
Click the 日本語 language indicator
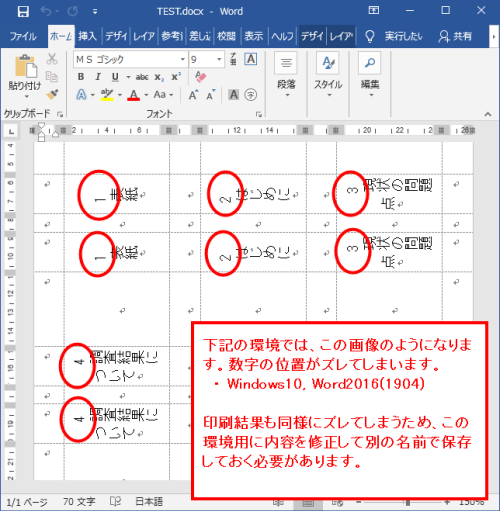pyautogui.click(x=149, y=502)
